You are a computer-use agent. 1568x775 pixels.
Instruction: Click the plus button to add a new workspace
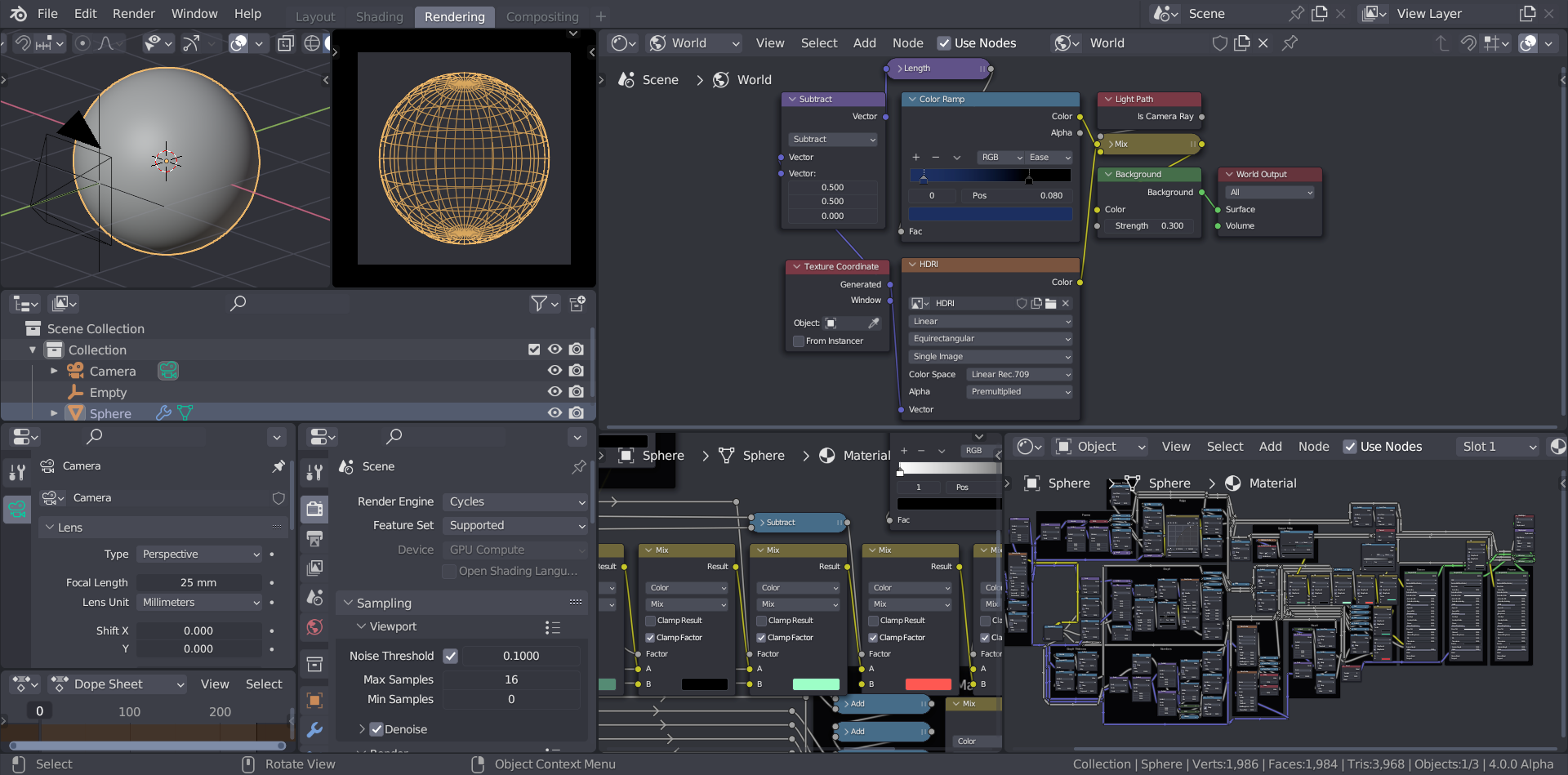pos(601,16)
